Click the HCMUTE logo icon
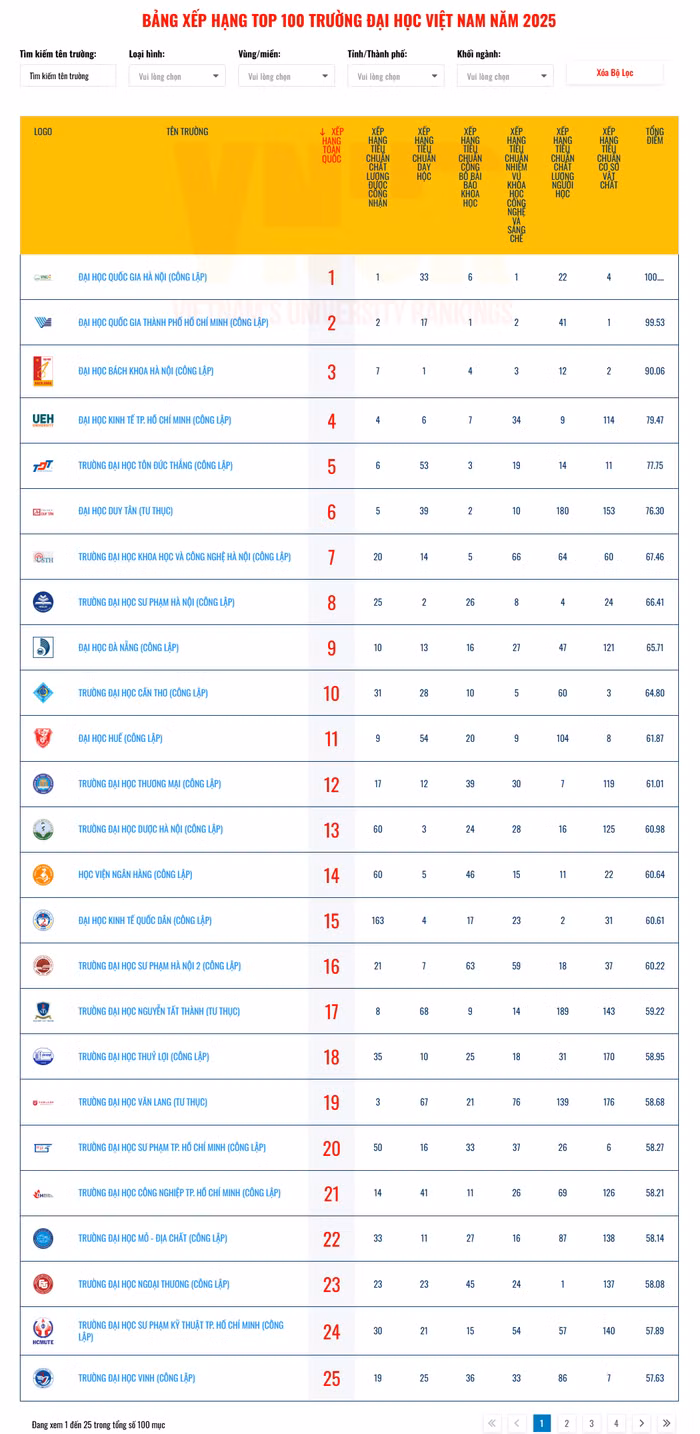Screen dimensions: 700x1434 tap(43, 1330)
